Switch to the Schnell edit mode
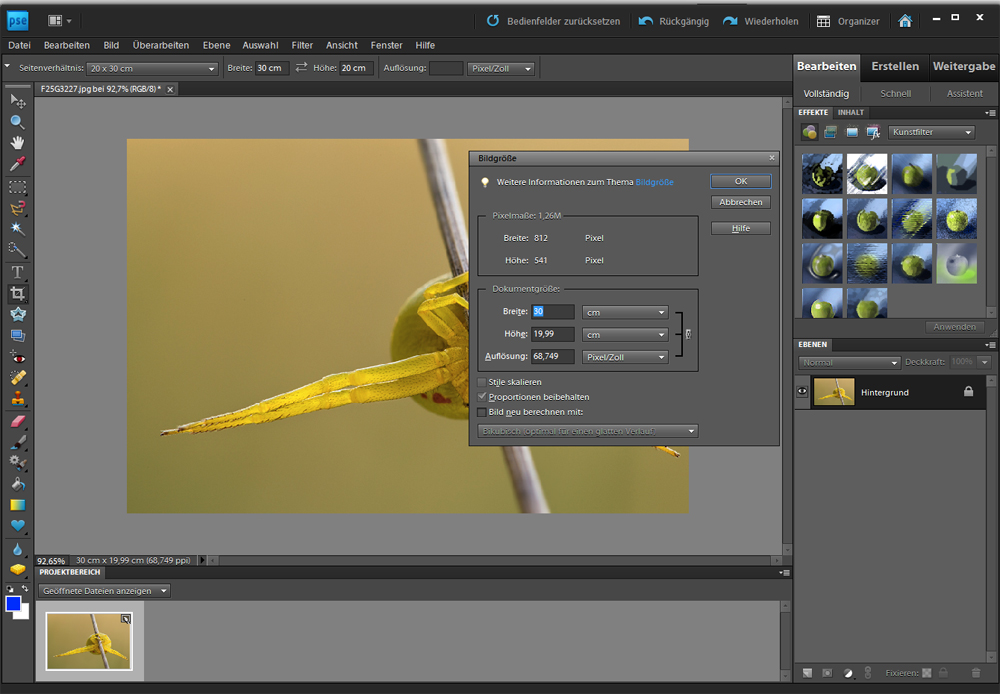This screenshot has width=1000, height=694. coord(895,93)
